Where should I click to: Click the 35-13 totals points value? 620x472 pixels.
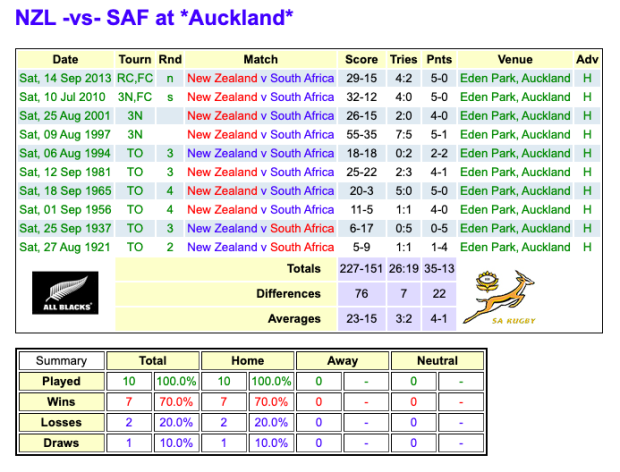pyautogui.click(x=439, y=269)
